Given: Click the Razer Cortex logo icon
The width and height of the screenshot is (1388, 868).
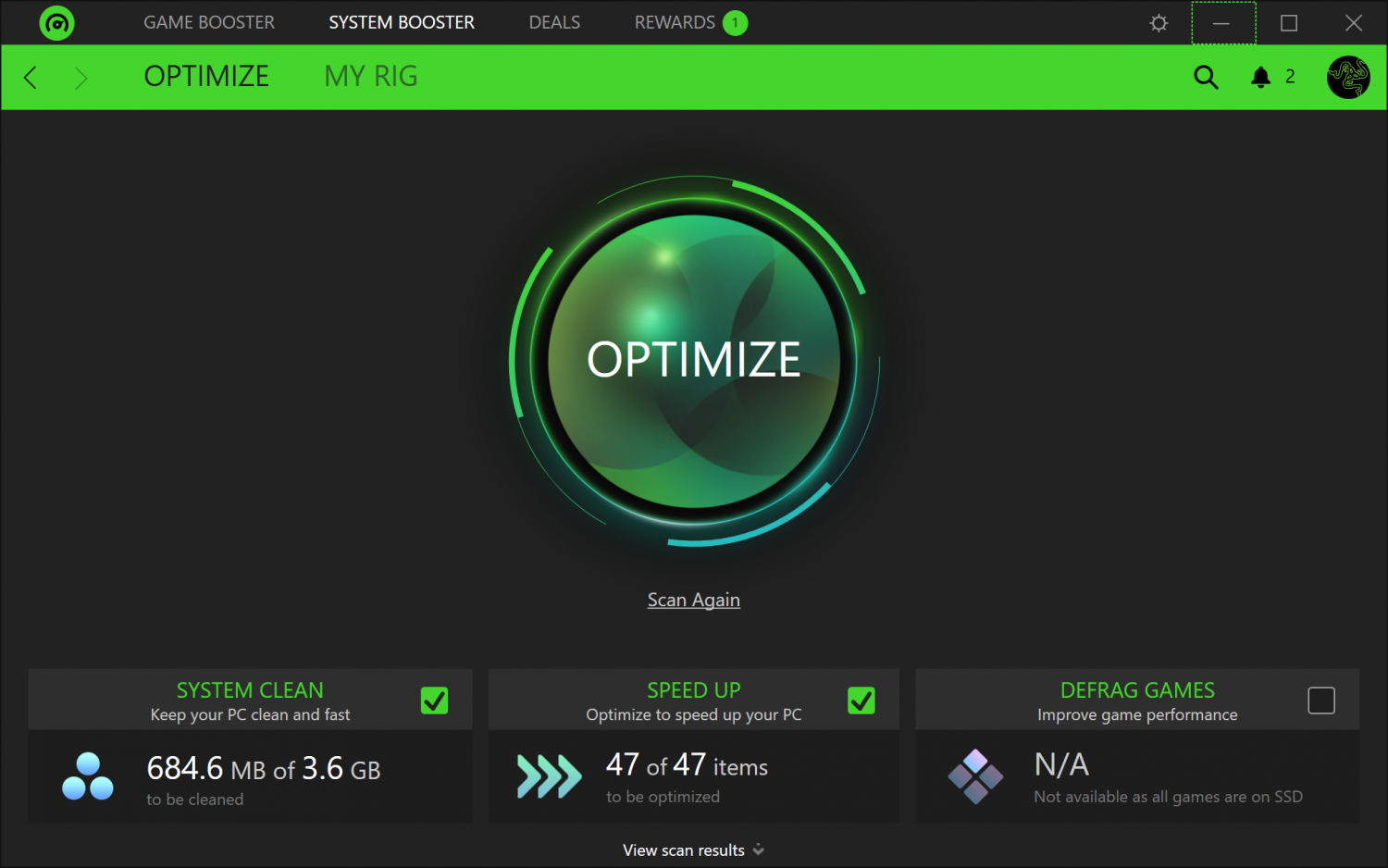Looking at the screenshot, I should click(56, 23).
